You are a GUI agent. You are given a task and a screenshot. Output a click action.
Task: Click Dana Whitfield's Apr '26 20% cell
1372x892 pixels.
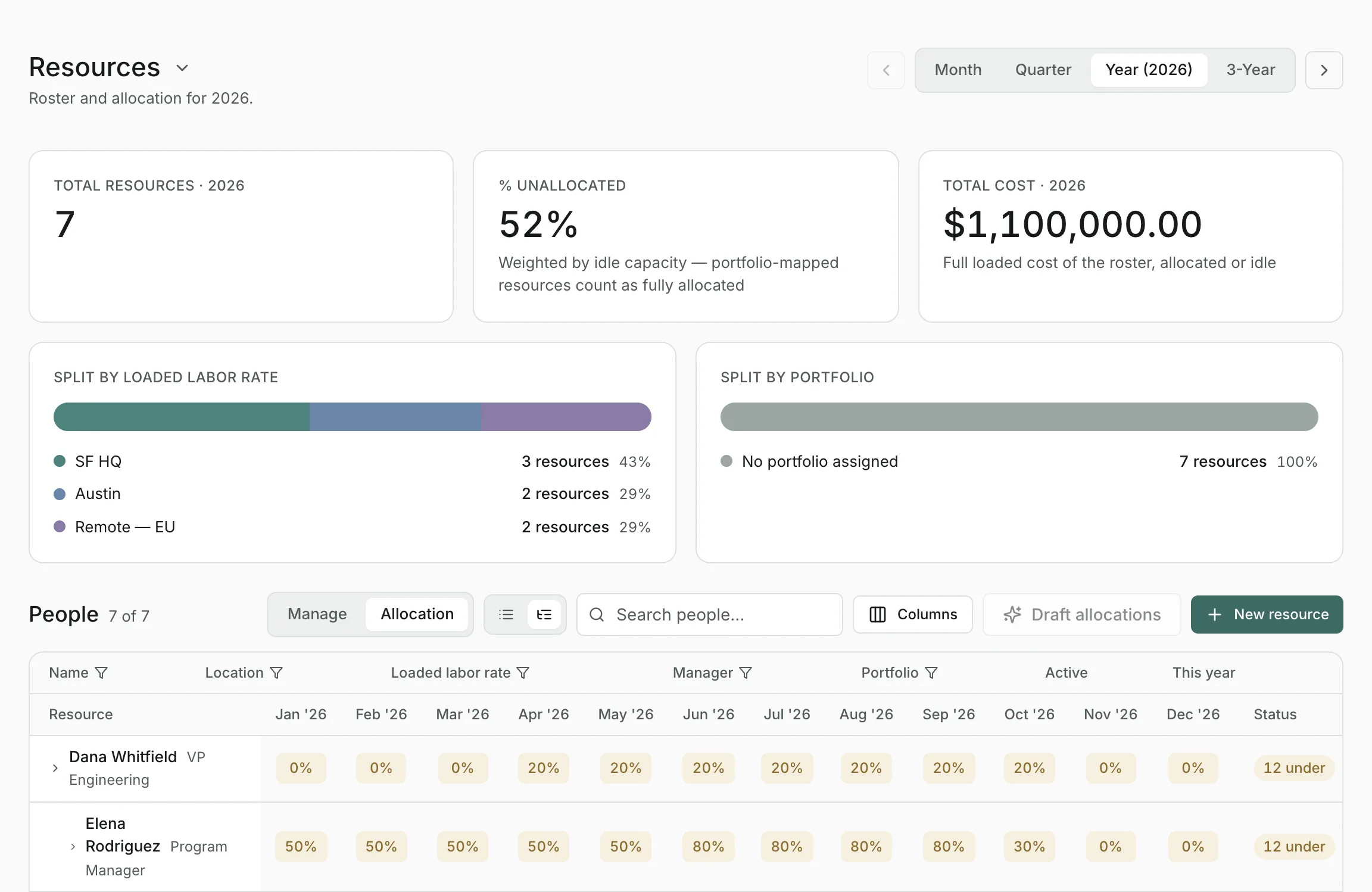pos(543,768)
